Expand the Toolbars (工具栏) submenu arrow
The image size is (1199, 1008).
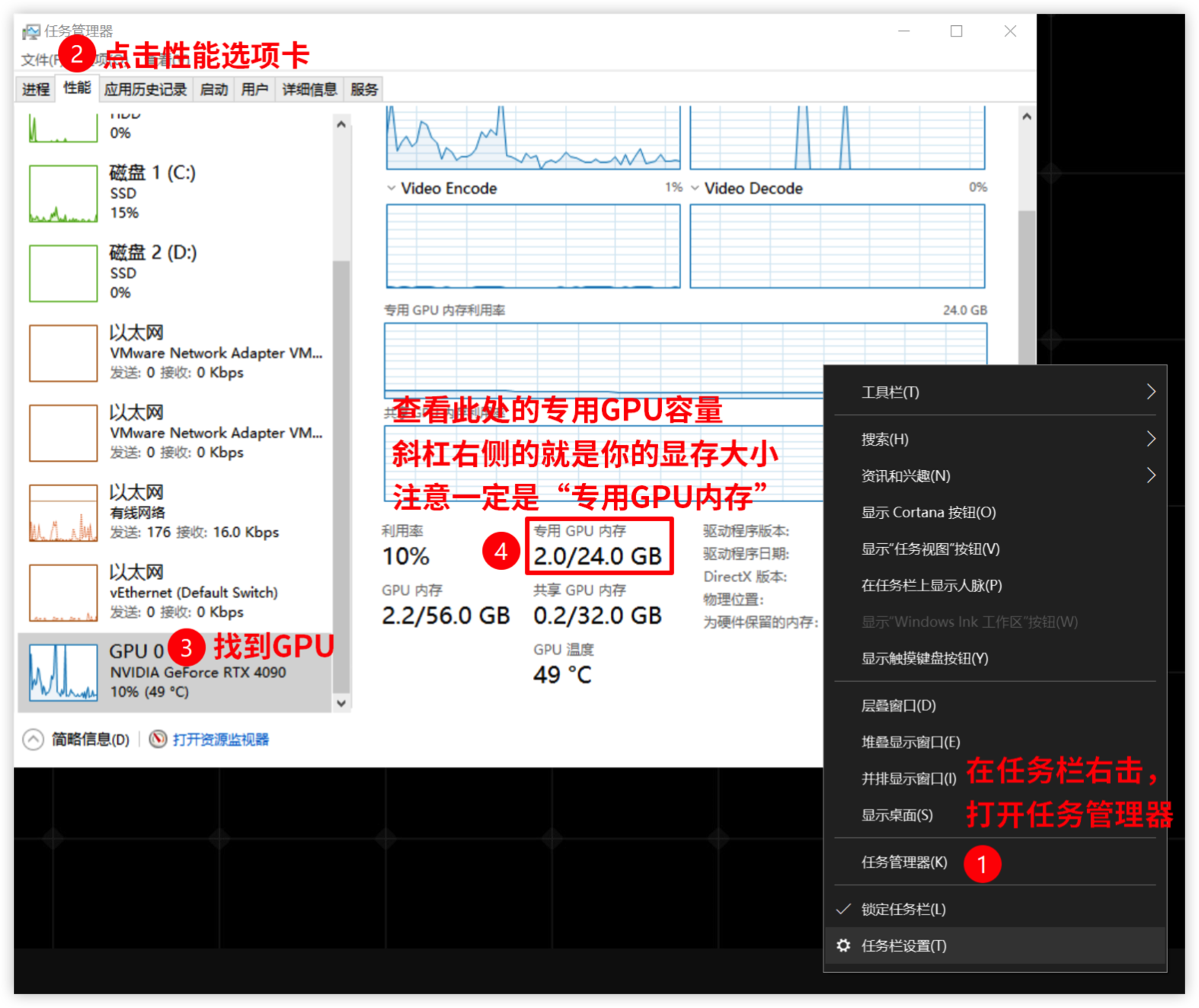coord(1151,392)
